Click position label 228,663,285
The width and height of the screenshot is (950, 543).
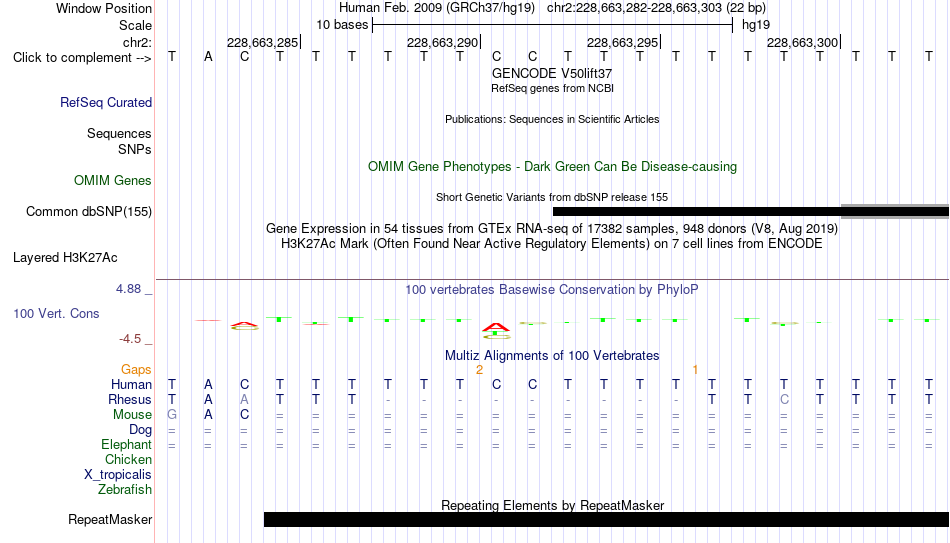point(262,42)
